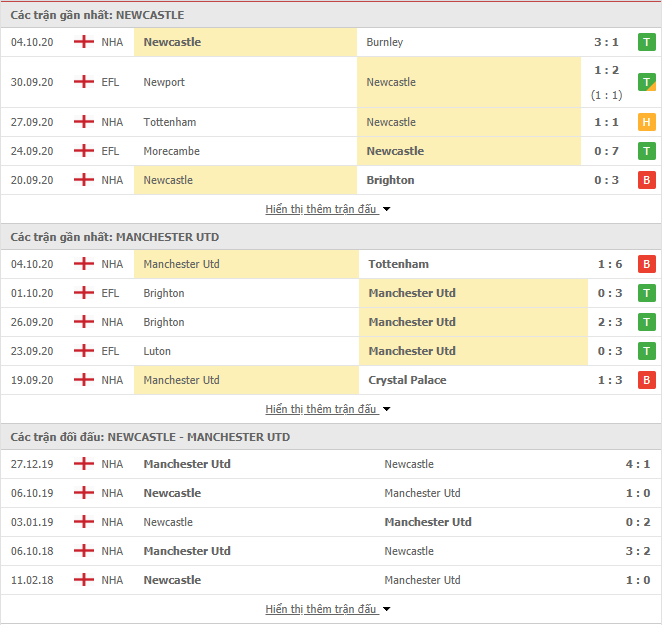Click the red B badge for Manchester Utd–Tottenham

click(646, 264)
